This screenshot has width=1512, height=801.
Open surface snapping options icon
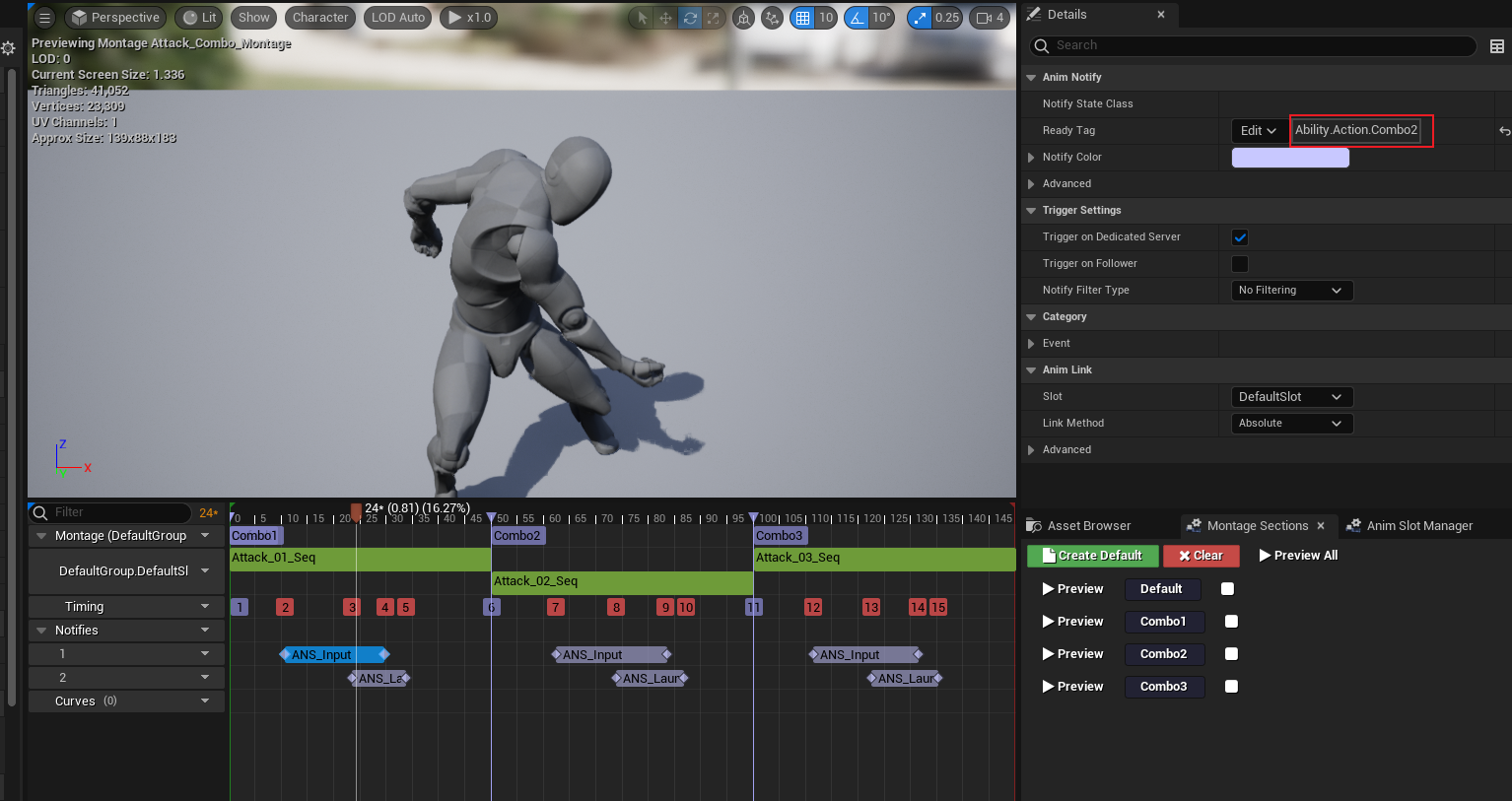point(773,18)
